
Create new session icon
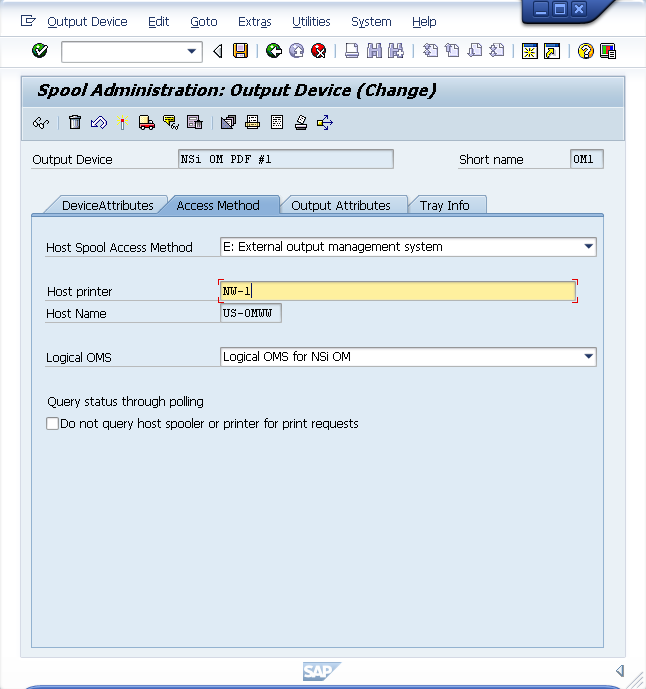530,51
